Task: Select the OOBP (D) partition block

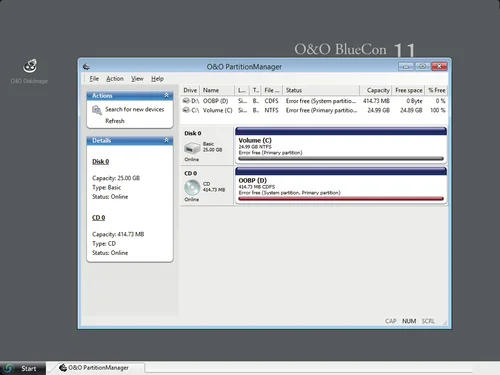Action: point(341,186)
